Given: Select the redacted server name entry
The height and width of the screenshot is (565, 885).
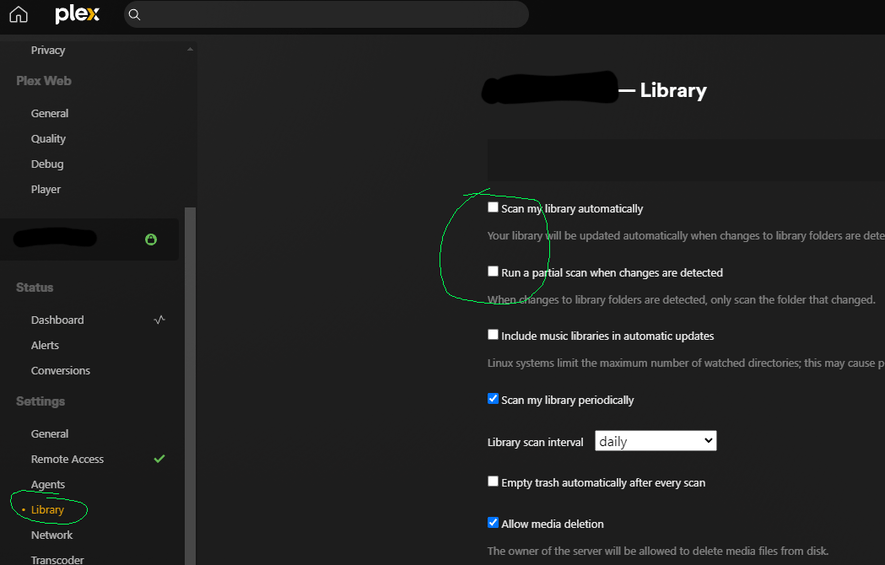Looking at the screenshot, I should tap(89, 239).
